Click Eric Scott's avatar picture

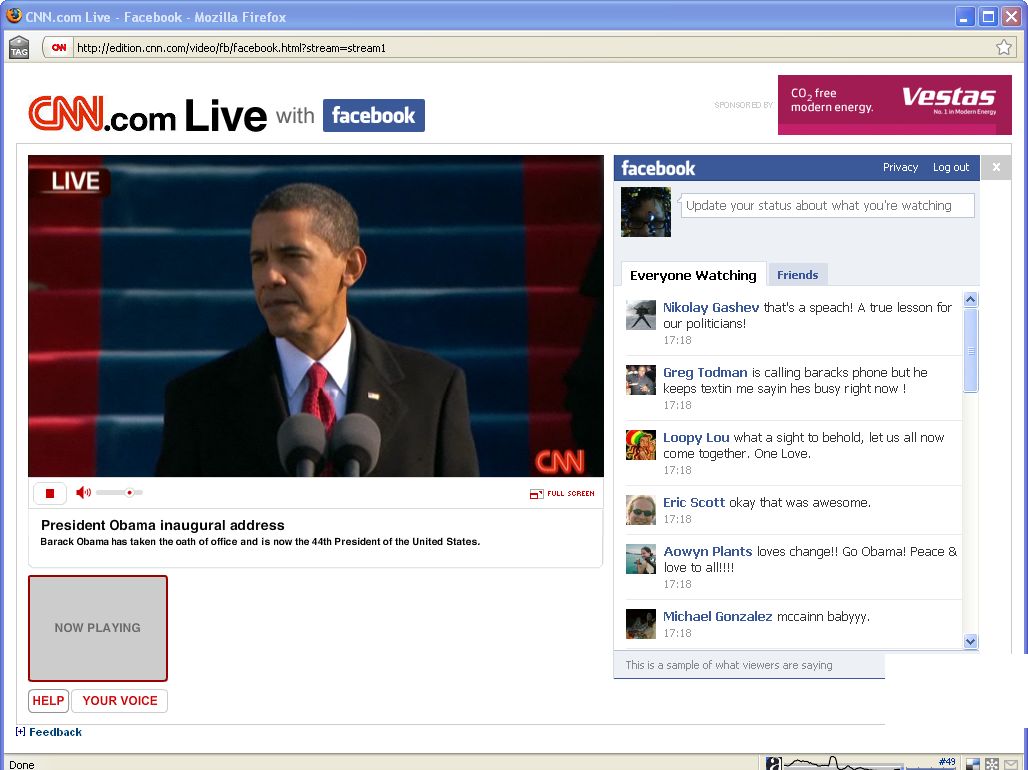641,510
